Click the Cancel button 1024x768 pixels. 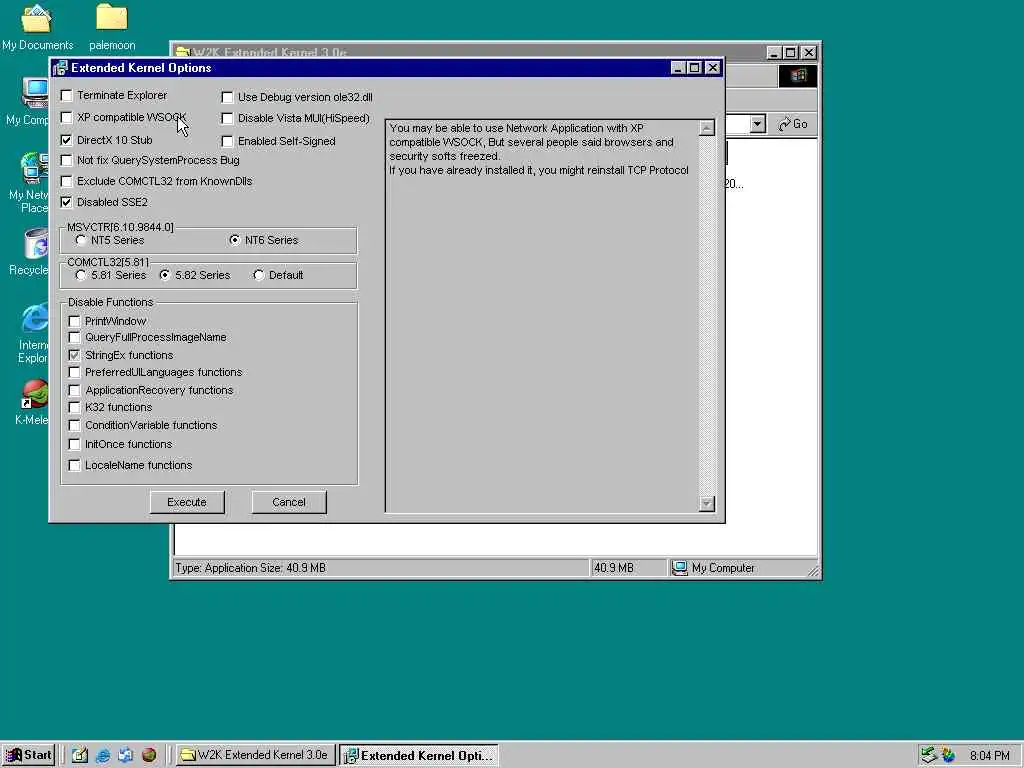pos(289,502)
